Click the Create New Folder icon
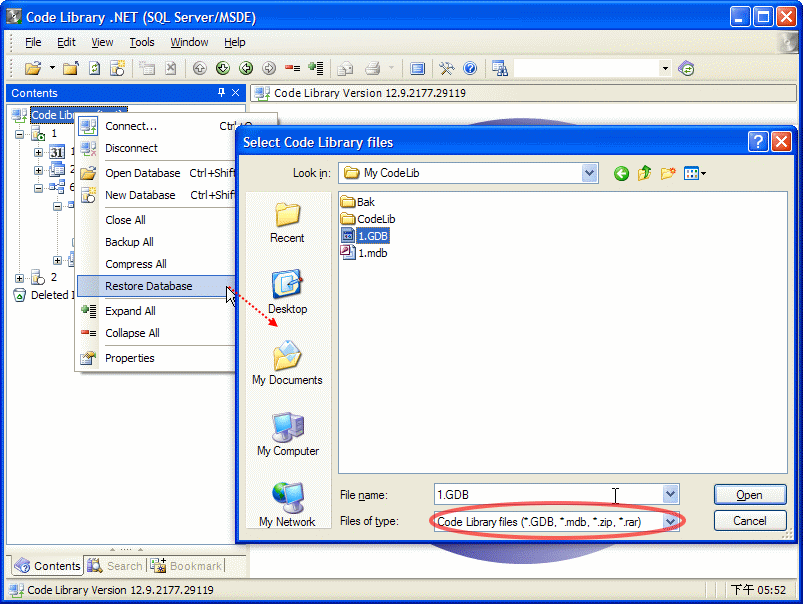 (x=668, y=174)
